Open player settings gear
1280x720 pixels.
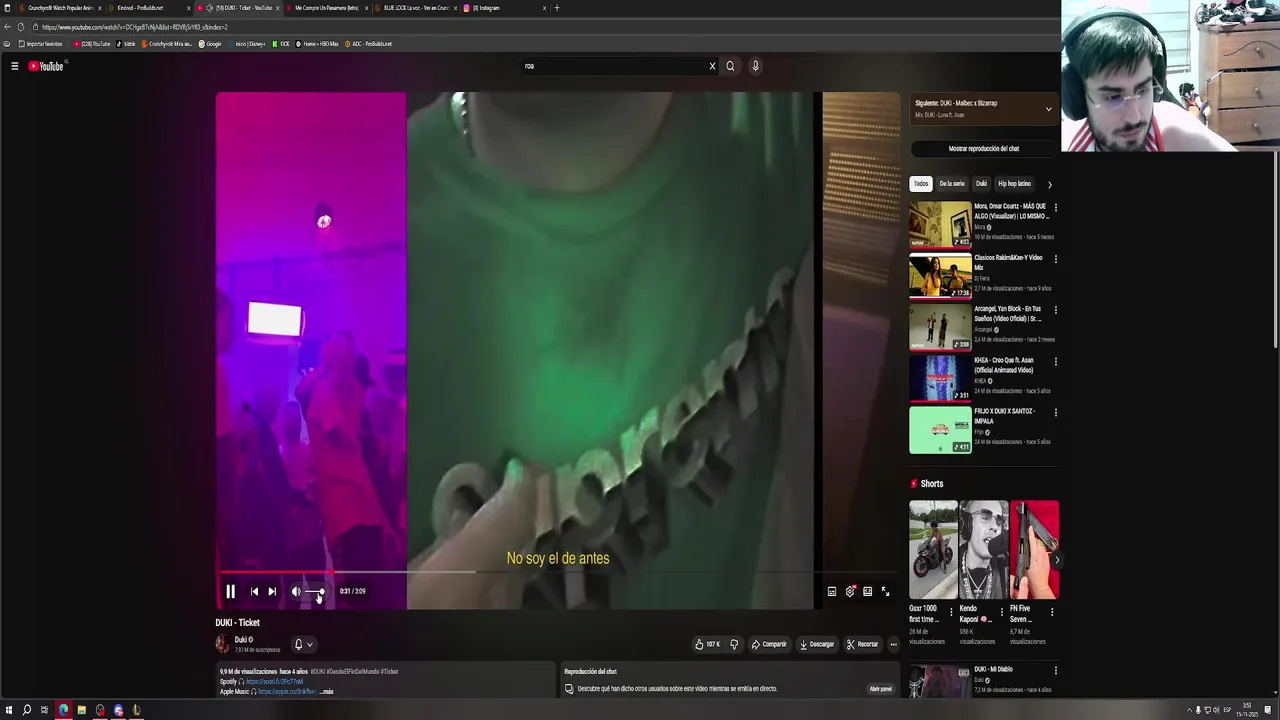click(850, 591)
